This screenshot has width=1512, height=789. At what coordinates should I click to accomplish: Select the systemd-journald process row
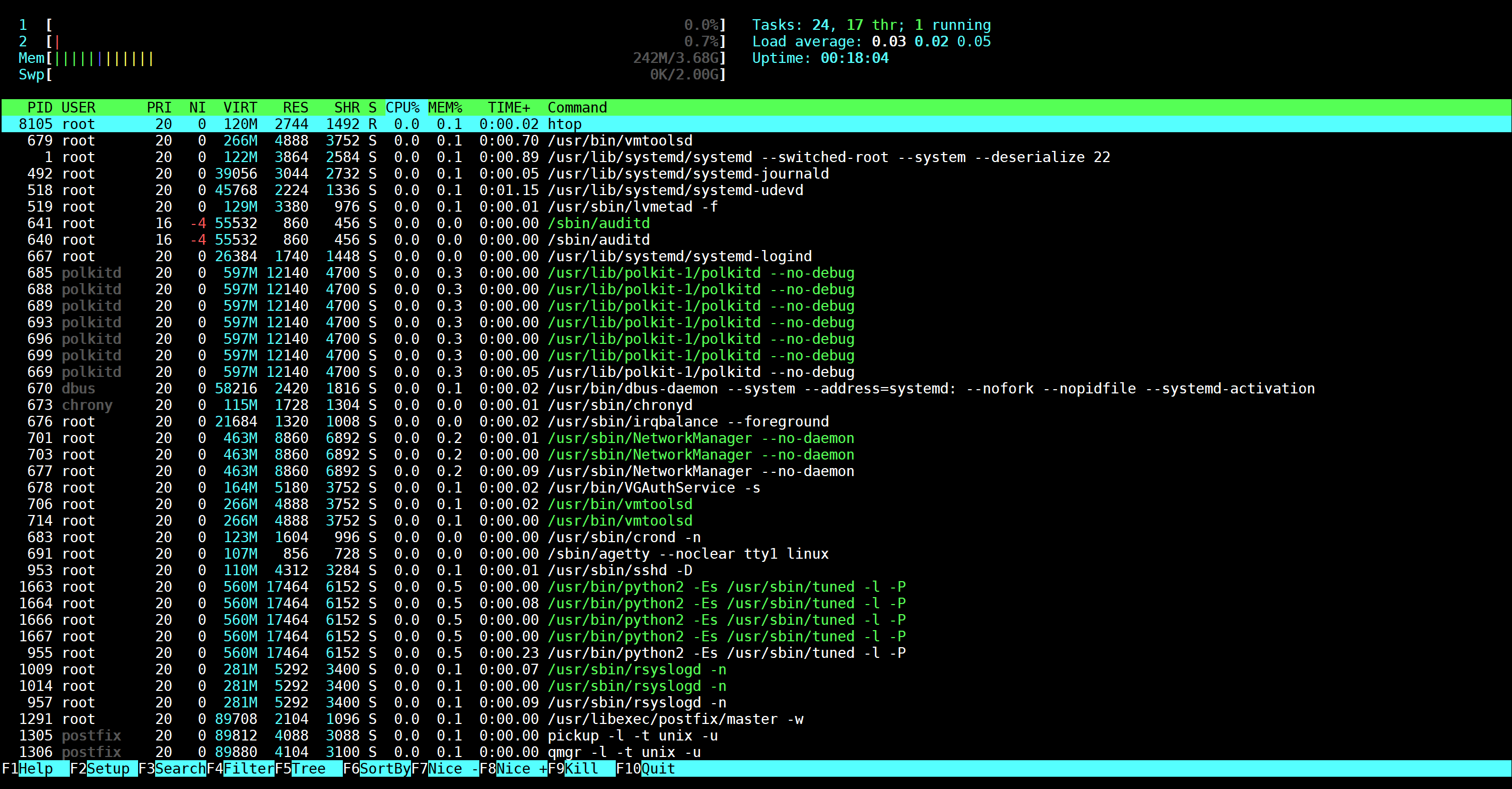click(688, 174)
